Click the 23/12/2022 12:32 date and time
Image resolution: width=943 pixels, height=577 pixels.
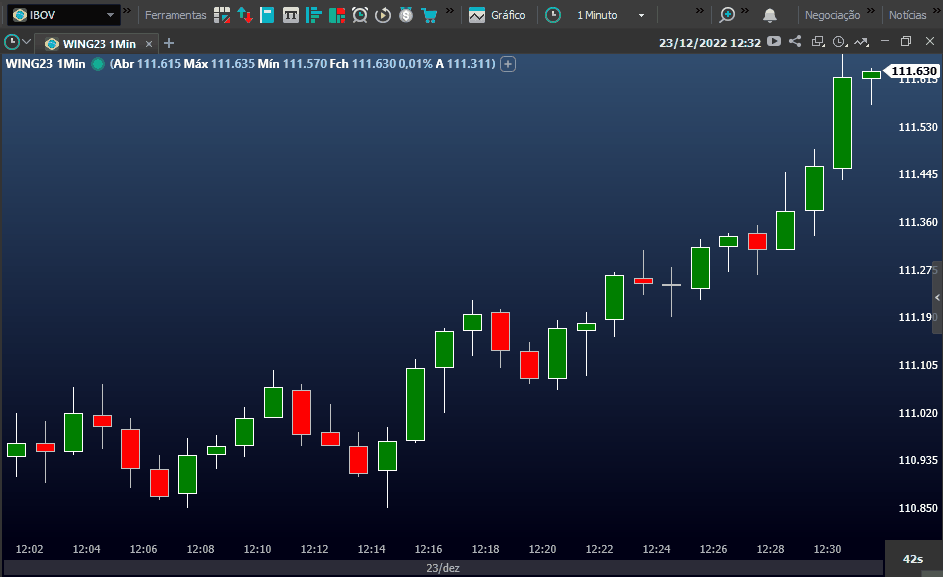(710, 43)
